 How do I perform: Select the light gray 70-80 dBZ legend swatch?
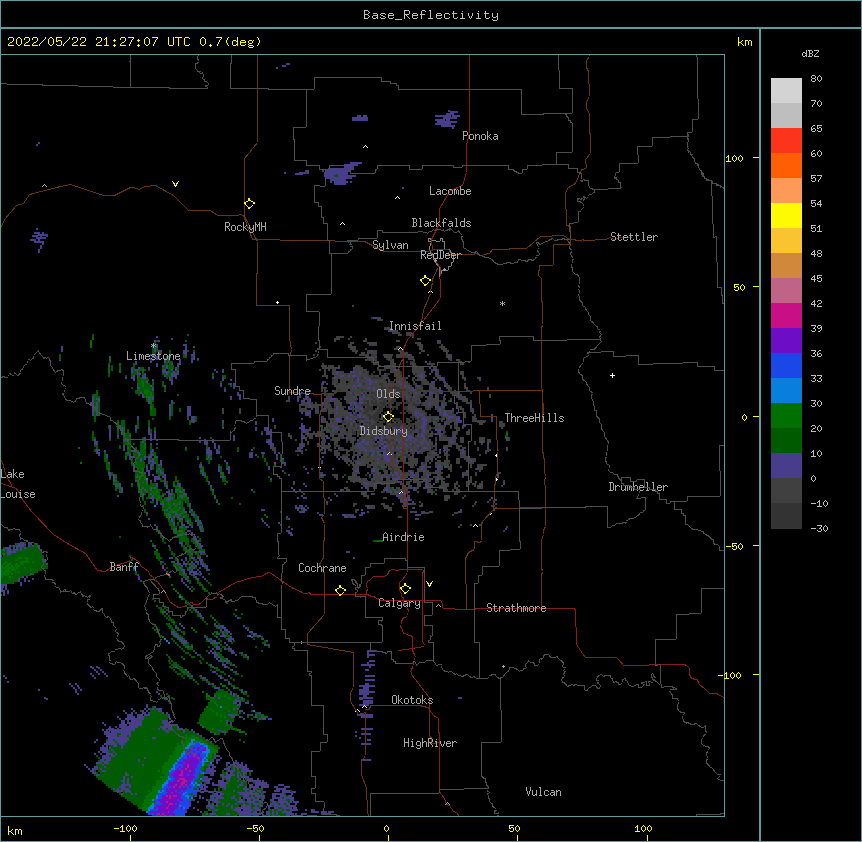pos(786,91)
